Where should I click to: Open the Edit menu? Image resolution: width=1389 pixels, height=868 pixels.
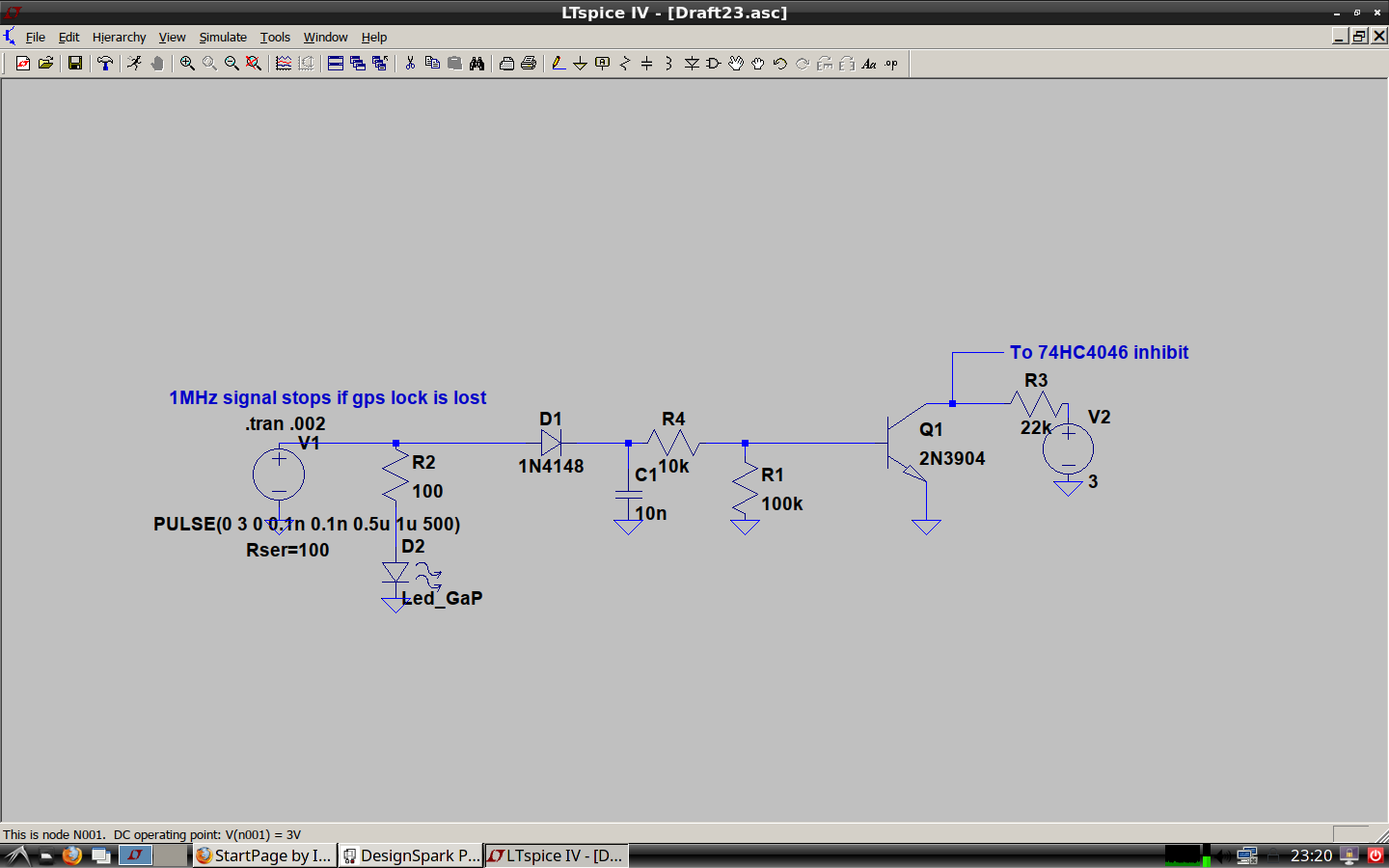tap(68, 37)
